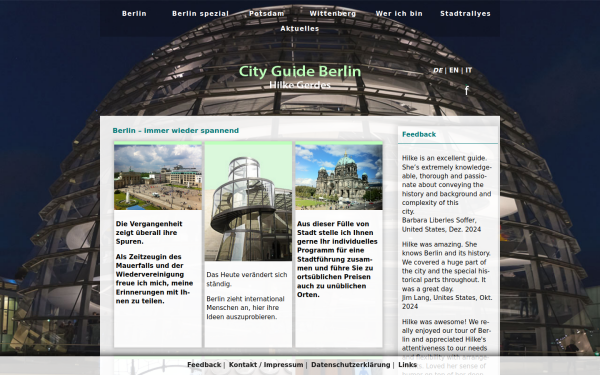Switch language to IT
This screenshot has height=375, width=600.
click(x=468, y=70)
